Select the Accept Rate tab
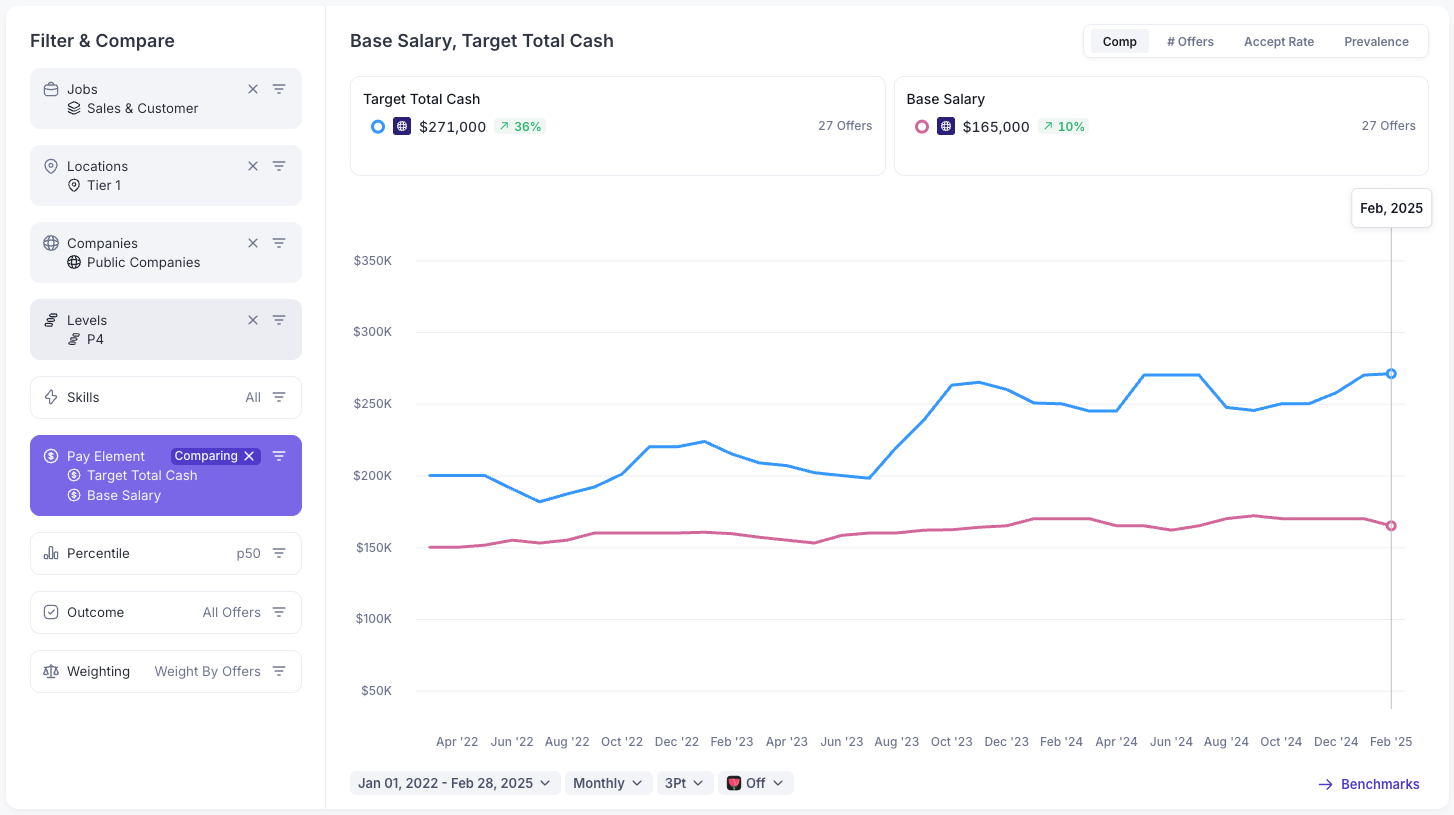Screen dimensions: 1454x815 1279,42
